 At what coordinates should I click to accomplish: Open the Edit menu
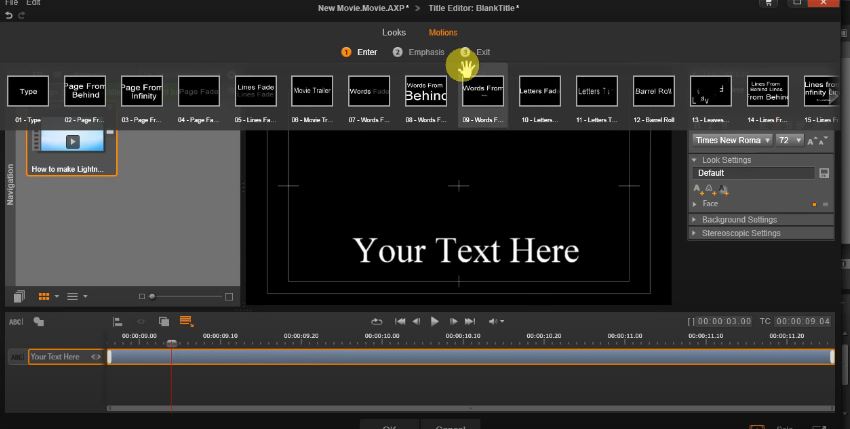point(33,3)
